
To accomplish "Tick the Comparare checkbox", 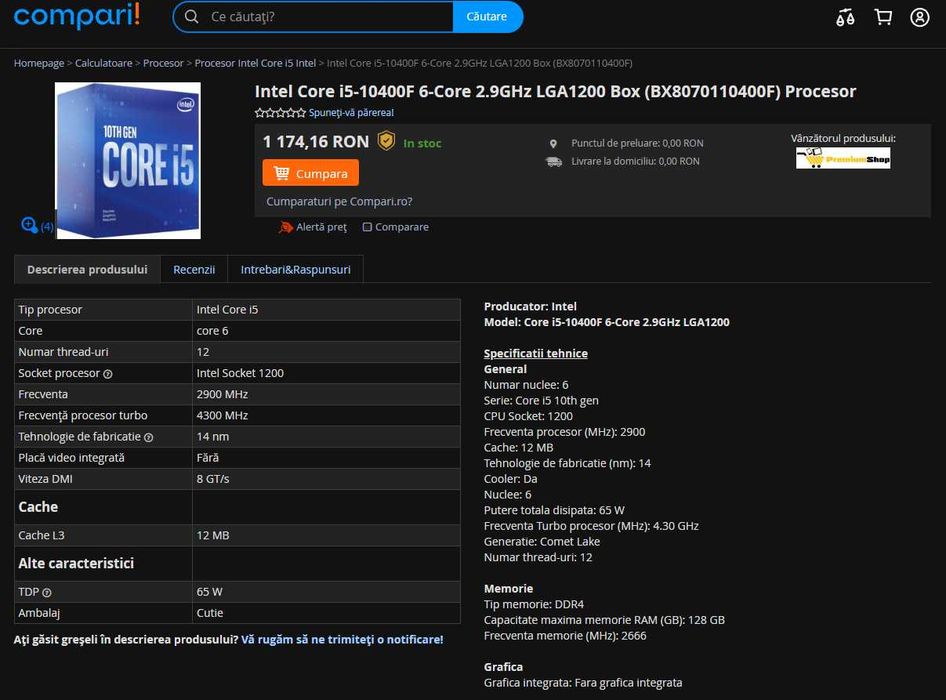I will tap(367, 227).
